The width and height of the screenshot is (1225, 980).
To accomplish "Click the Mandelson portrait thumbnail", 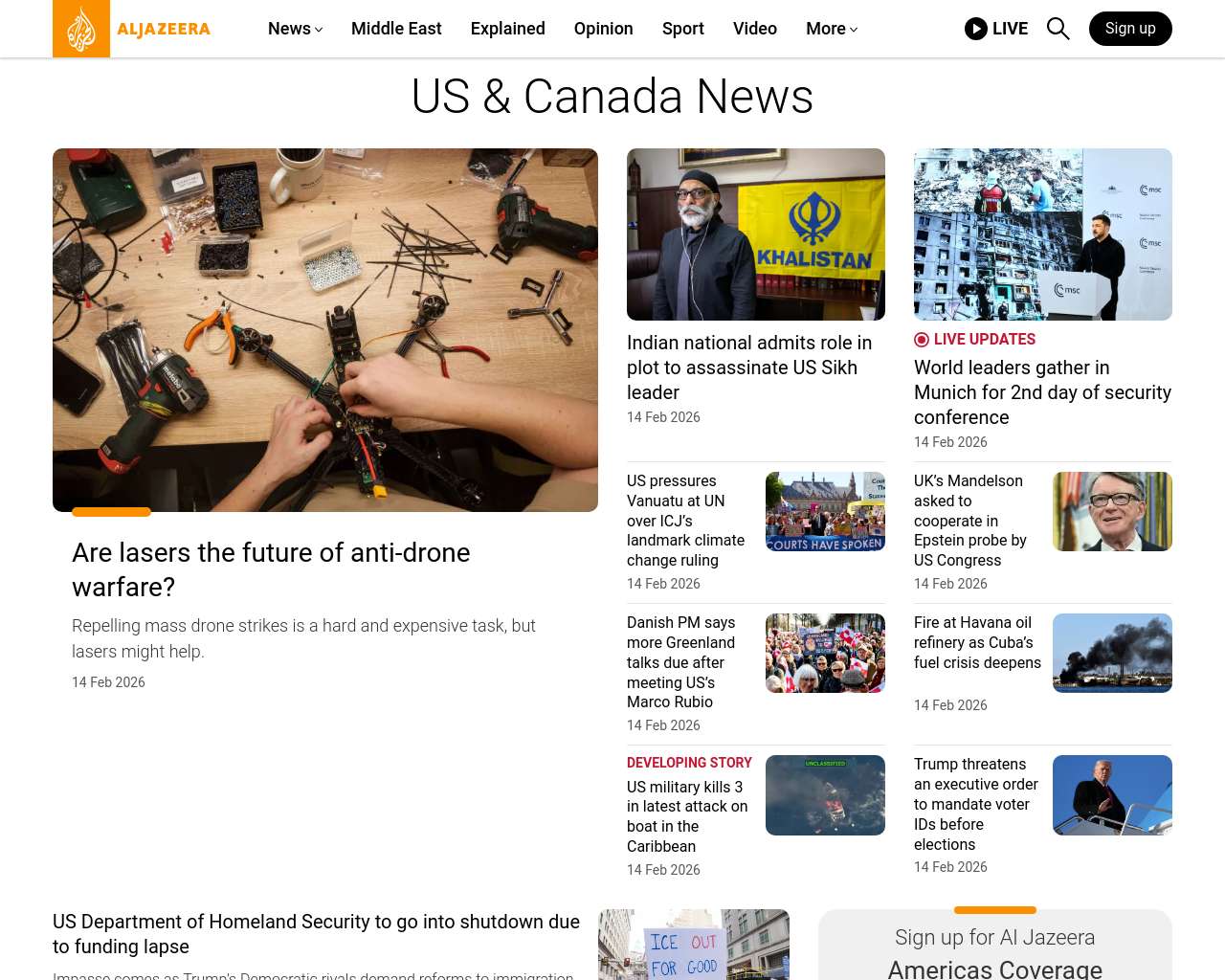I will pyautogui.click(x=1112, y=511).
